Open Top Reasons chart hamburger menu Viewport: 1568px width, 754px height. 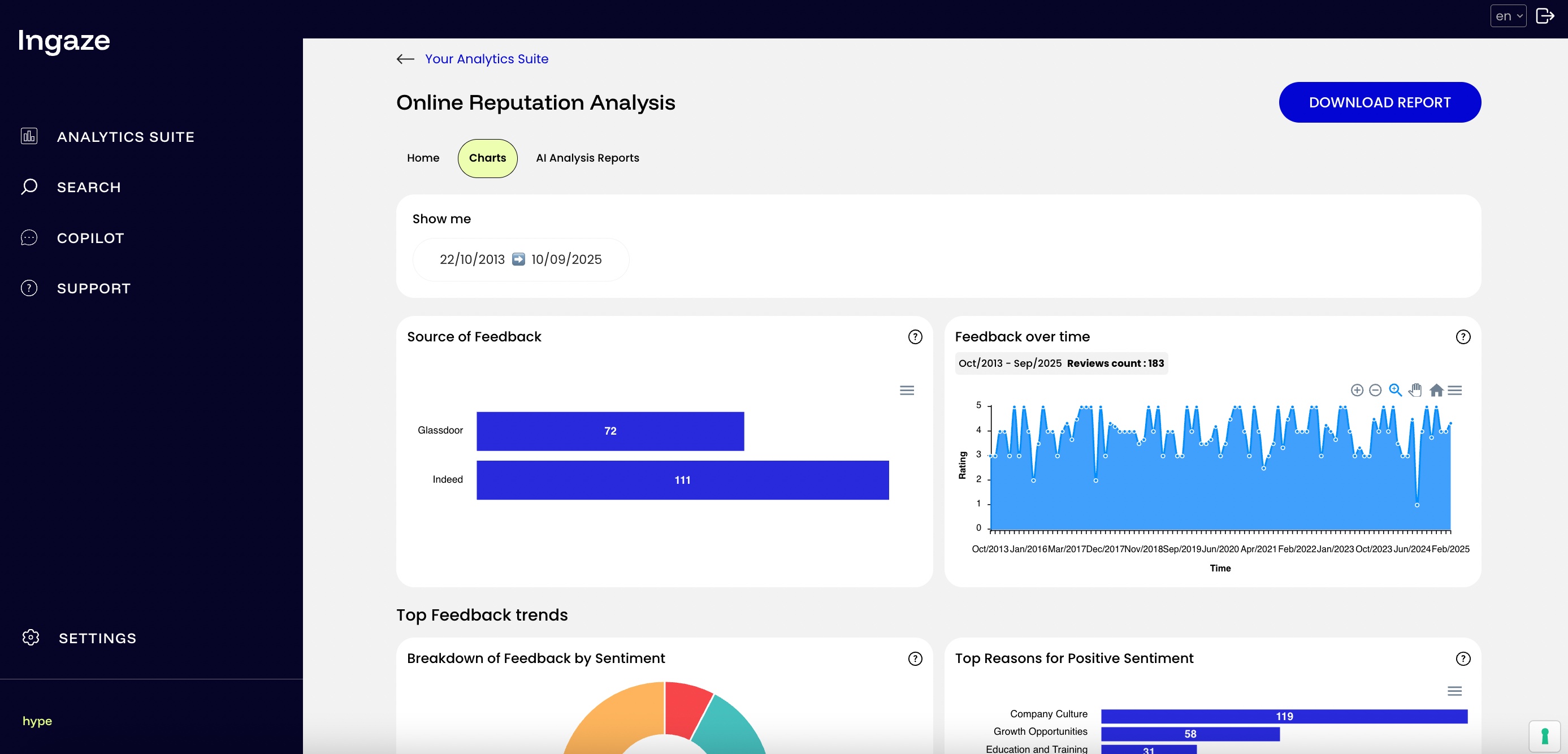[1454, 691]
